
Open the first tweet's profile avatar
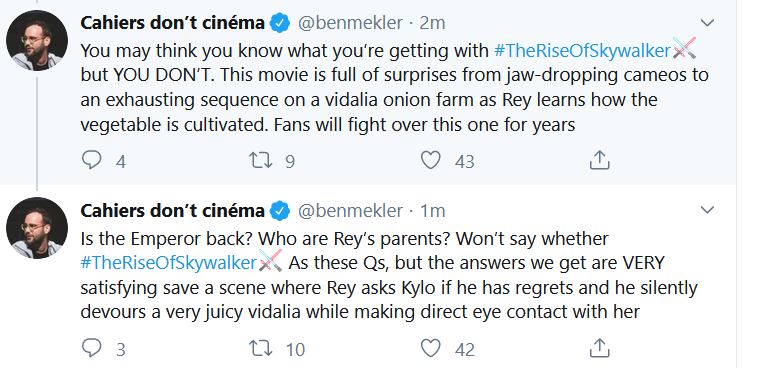point(37,40)
